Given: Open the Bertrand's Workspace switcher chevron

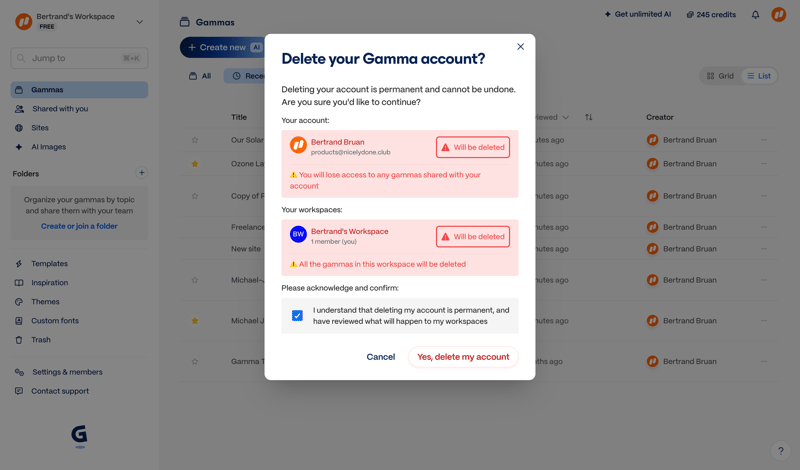Looking at the screenshot, I should coord(139,22).
